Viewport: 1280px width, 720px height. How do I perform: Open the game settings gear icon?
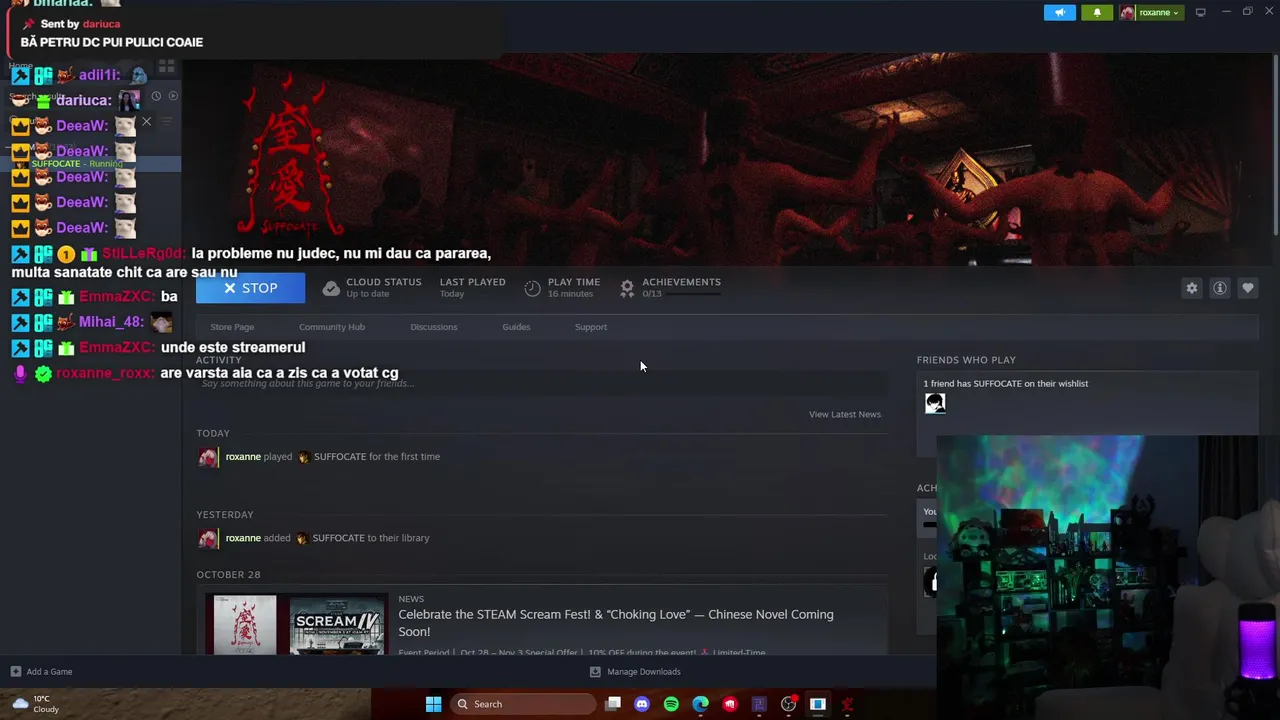tap(1191, 288)
